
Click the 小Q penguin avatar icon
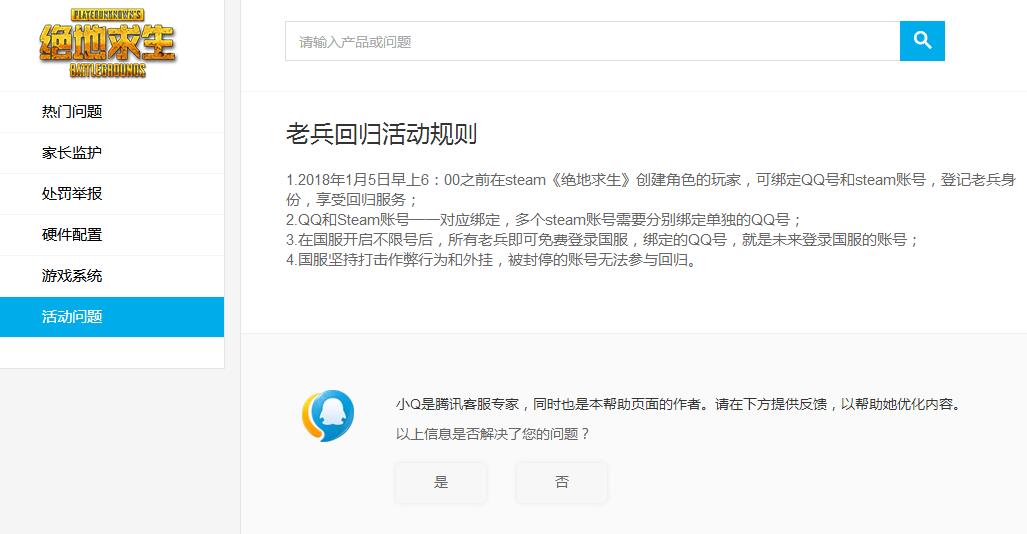point(328,416)
